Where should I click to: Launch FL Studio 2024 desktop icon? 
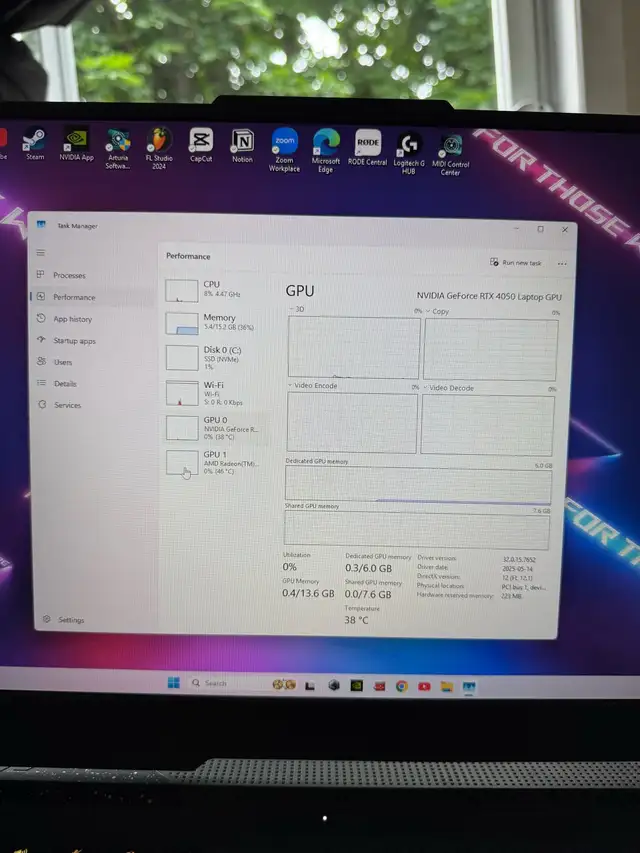click(x=159, y=149)
